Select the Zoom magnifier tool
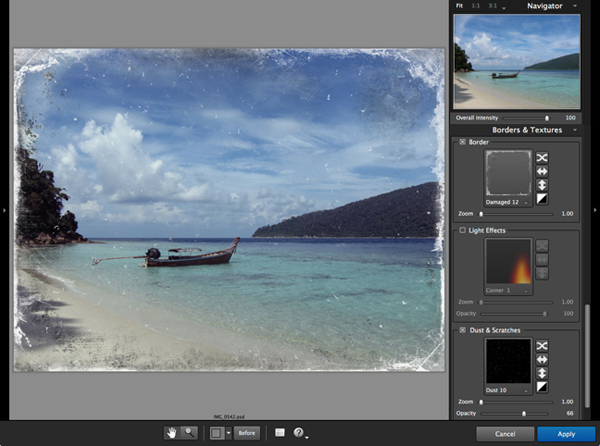Viewport: 600px width, 446px height. [189, 432]
